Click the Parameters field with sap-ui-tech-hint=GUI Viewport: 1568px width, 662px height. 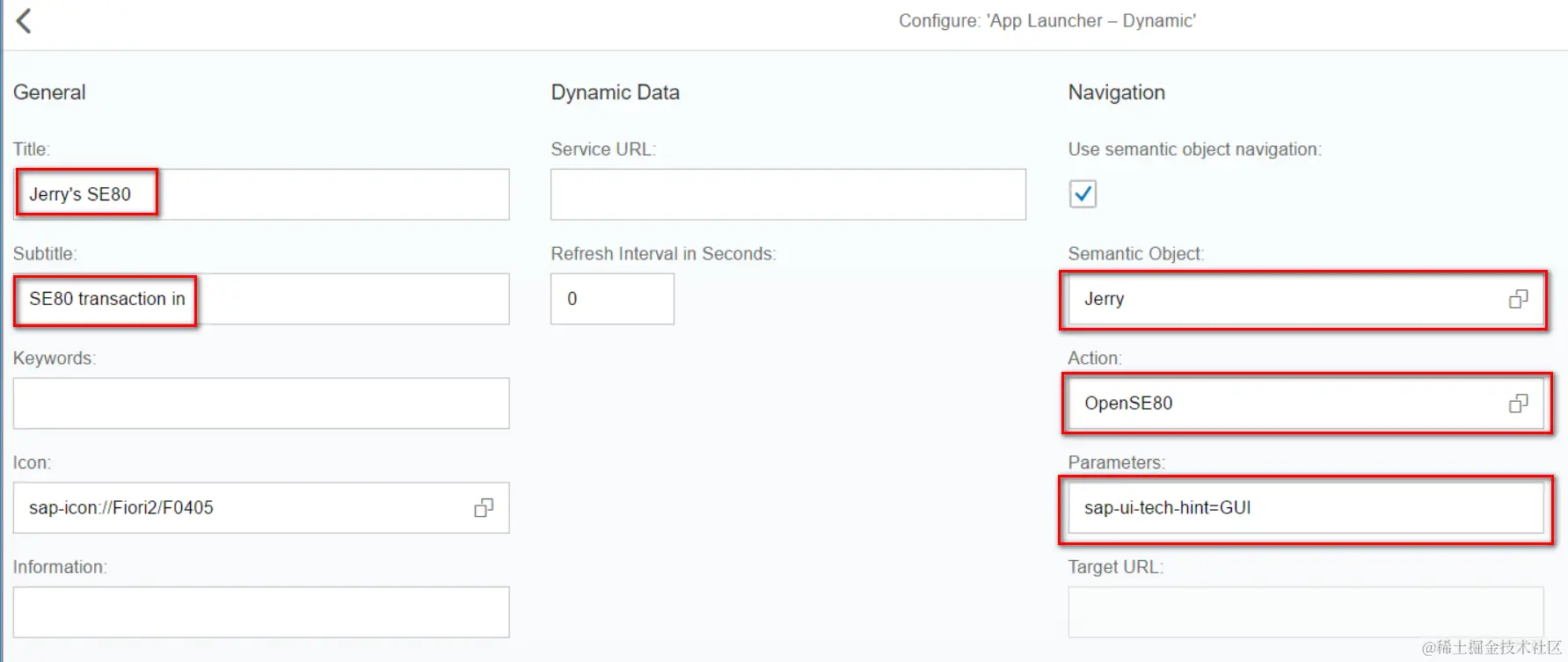[x=1305, y=508]
